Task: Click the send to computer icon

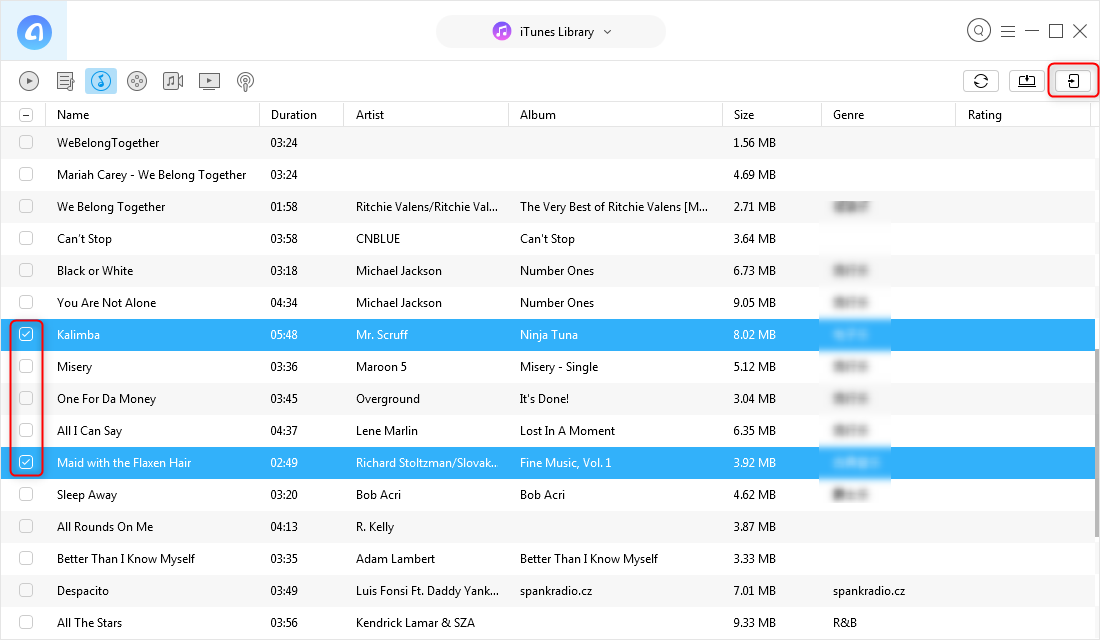Action: coord(1027,81)
